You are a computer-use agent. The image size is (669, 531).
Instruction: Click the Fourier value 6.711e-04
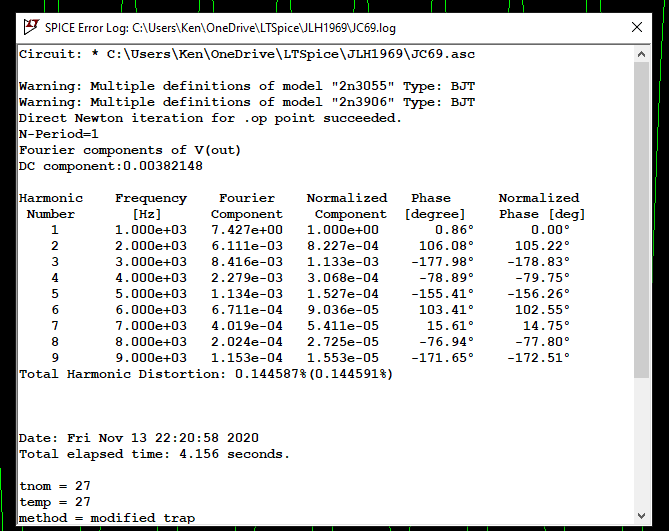click(247, 310)
